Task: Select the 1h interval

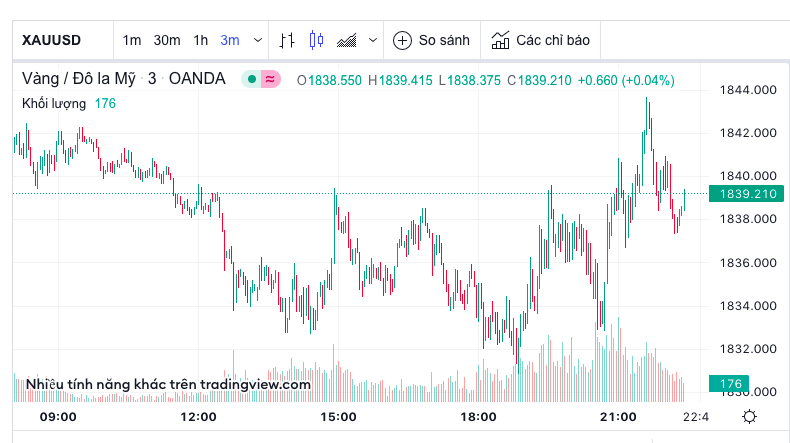Action: tap(201, 40)
